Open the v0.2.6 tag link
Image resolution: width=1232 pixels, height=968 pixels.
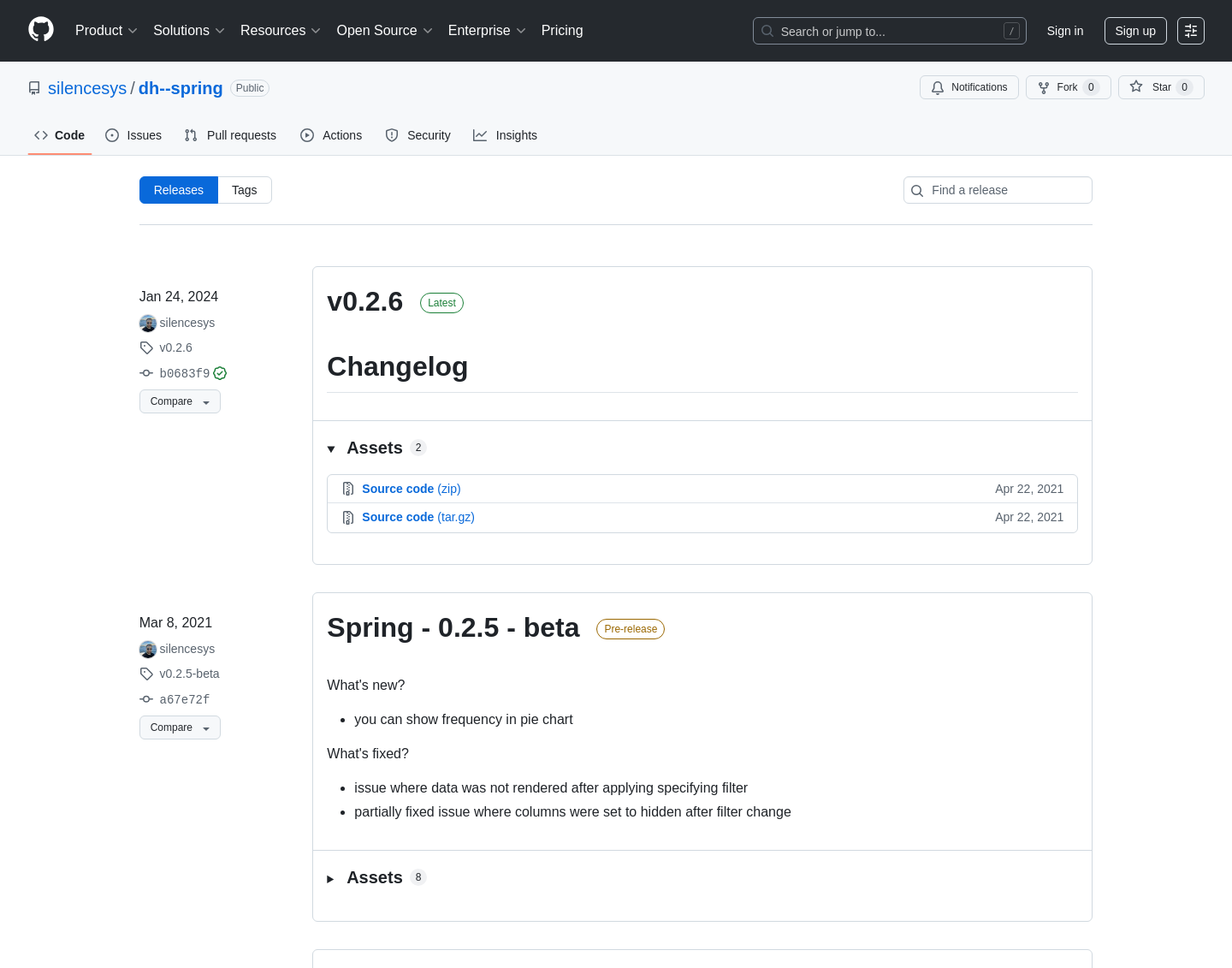176,347
